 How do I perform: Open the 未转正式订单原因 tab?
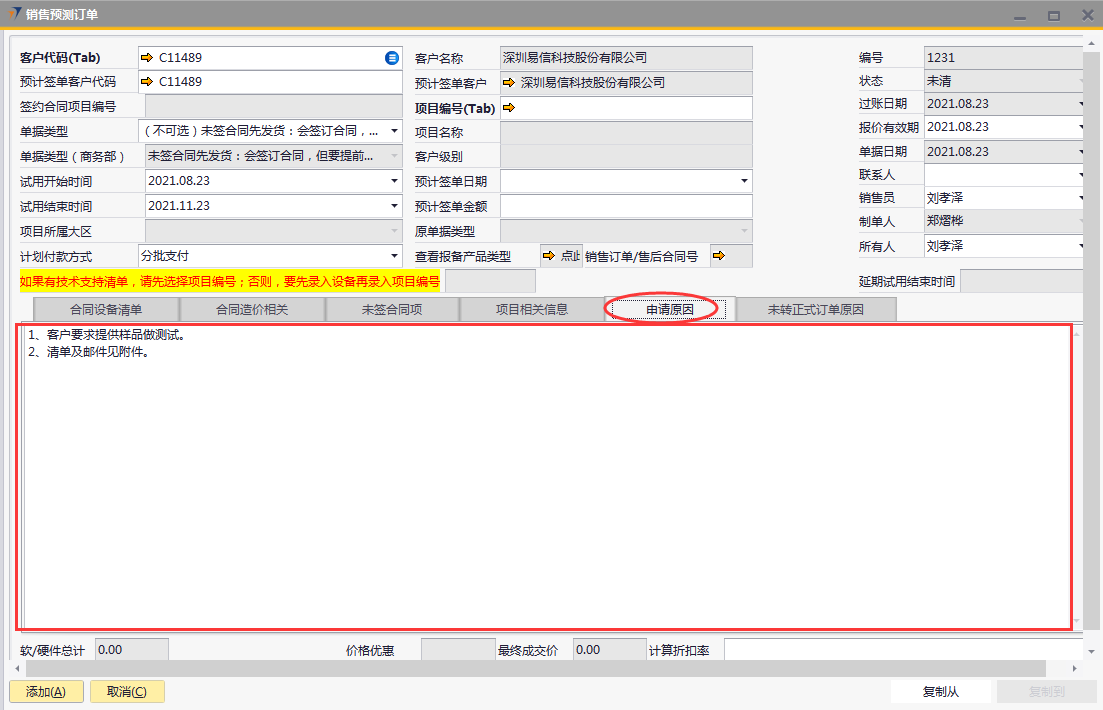coord(815,310)
